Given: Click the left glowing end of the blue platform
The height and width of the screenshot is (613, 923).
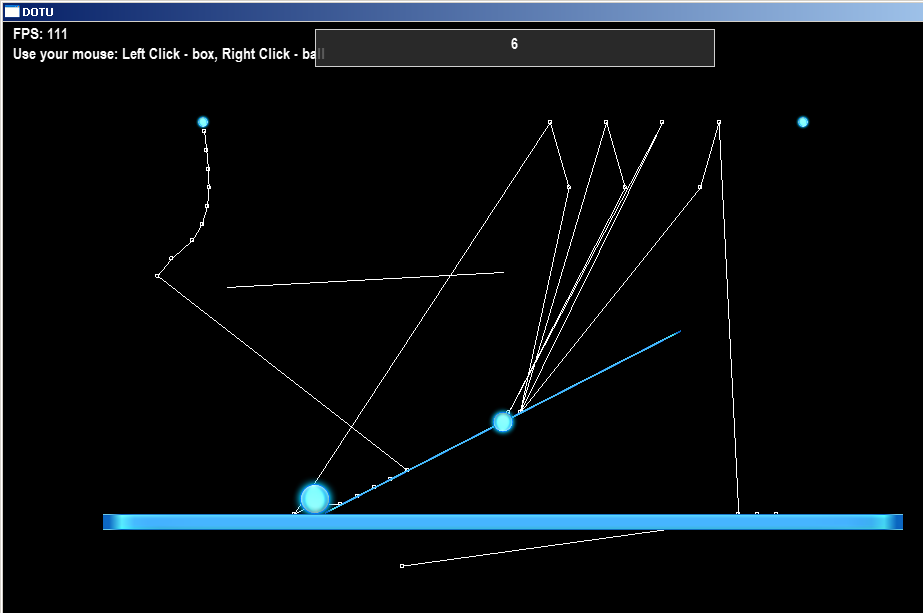Looking at the screenshot, I should tap(115, 522).
